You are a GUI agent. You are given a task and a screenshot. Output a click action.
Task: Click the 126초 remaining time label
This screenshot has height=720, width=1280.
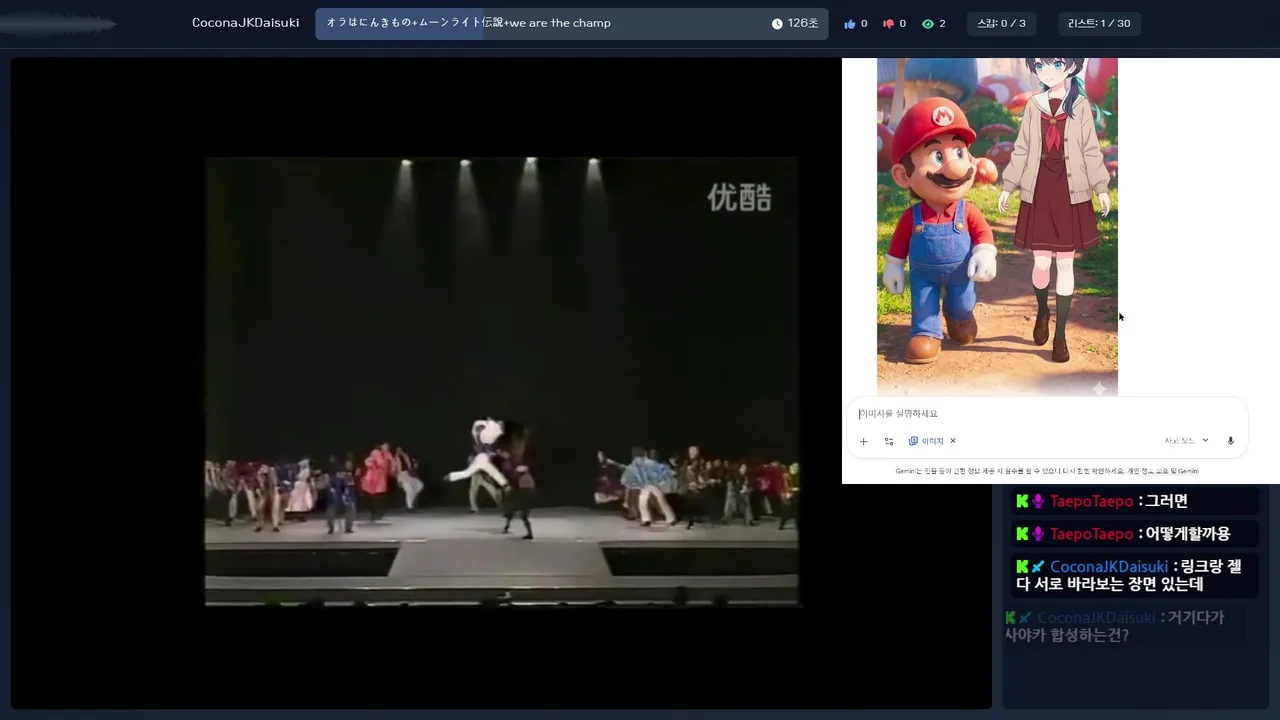coord(803,23)
